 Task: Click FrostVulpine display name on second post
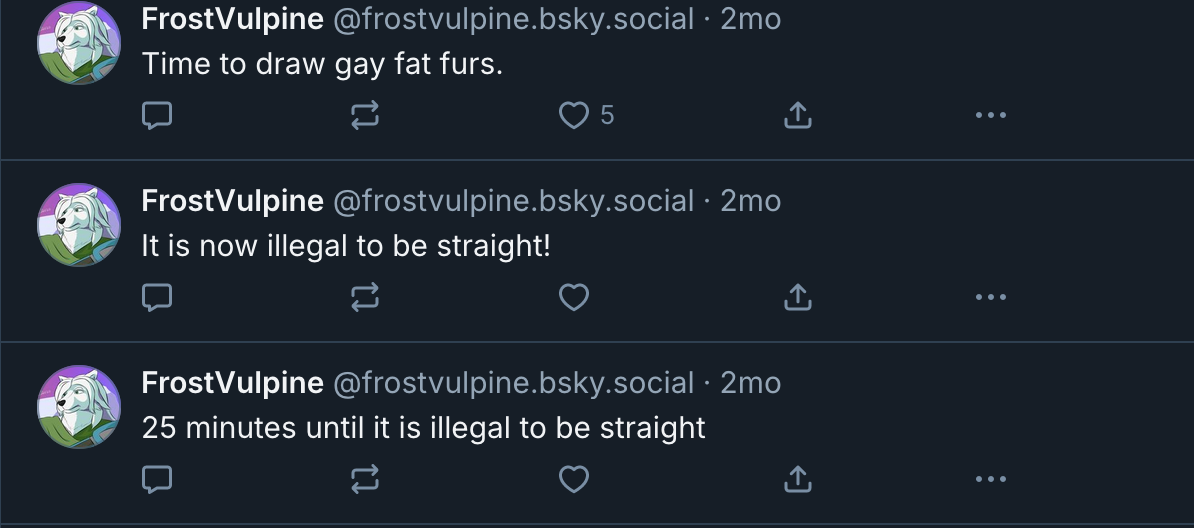[x=232, y=200]
